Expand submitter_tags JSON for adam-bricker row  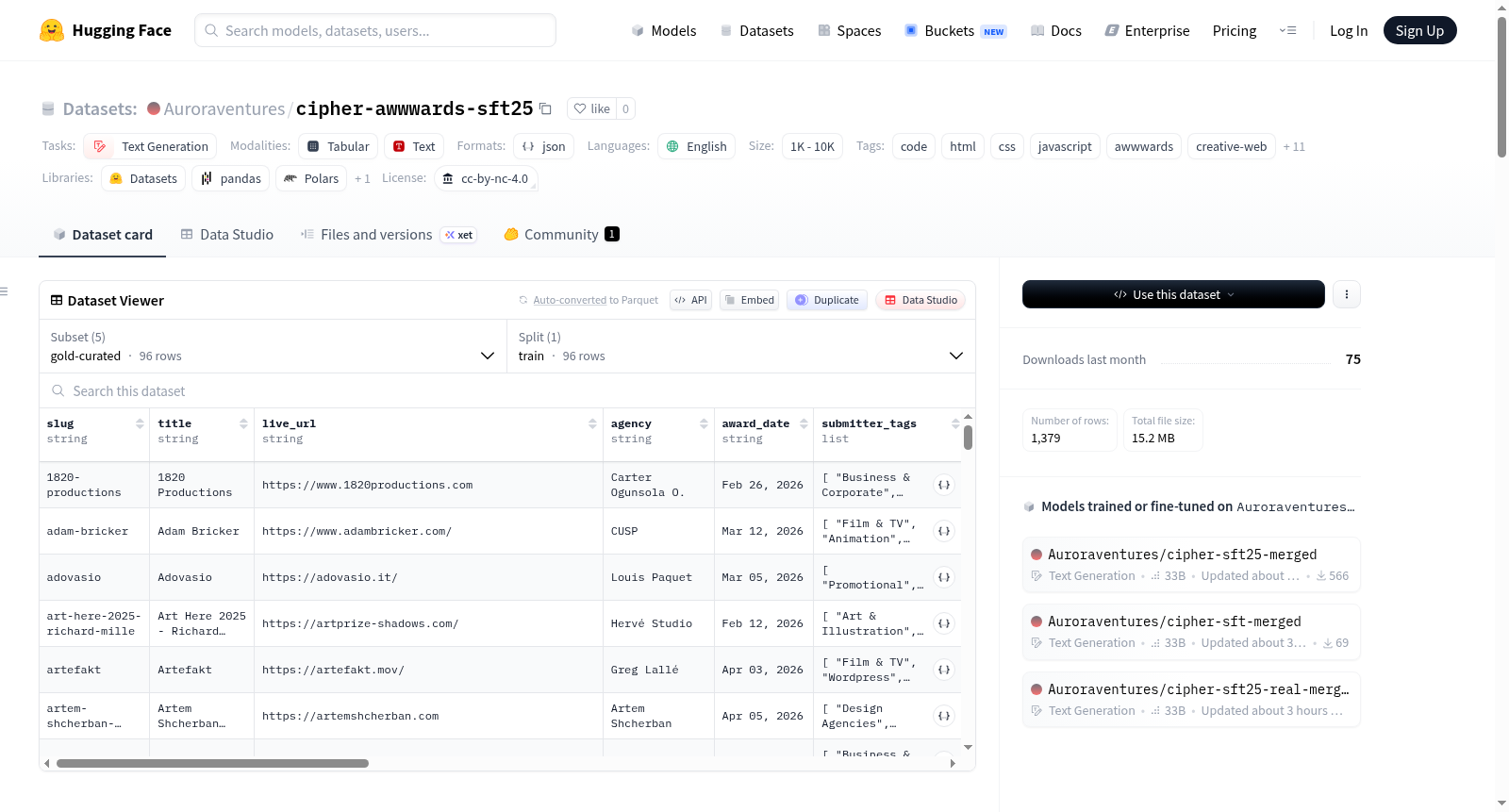[x=944, y=531]
